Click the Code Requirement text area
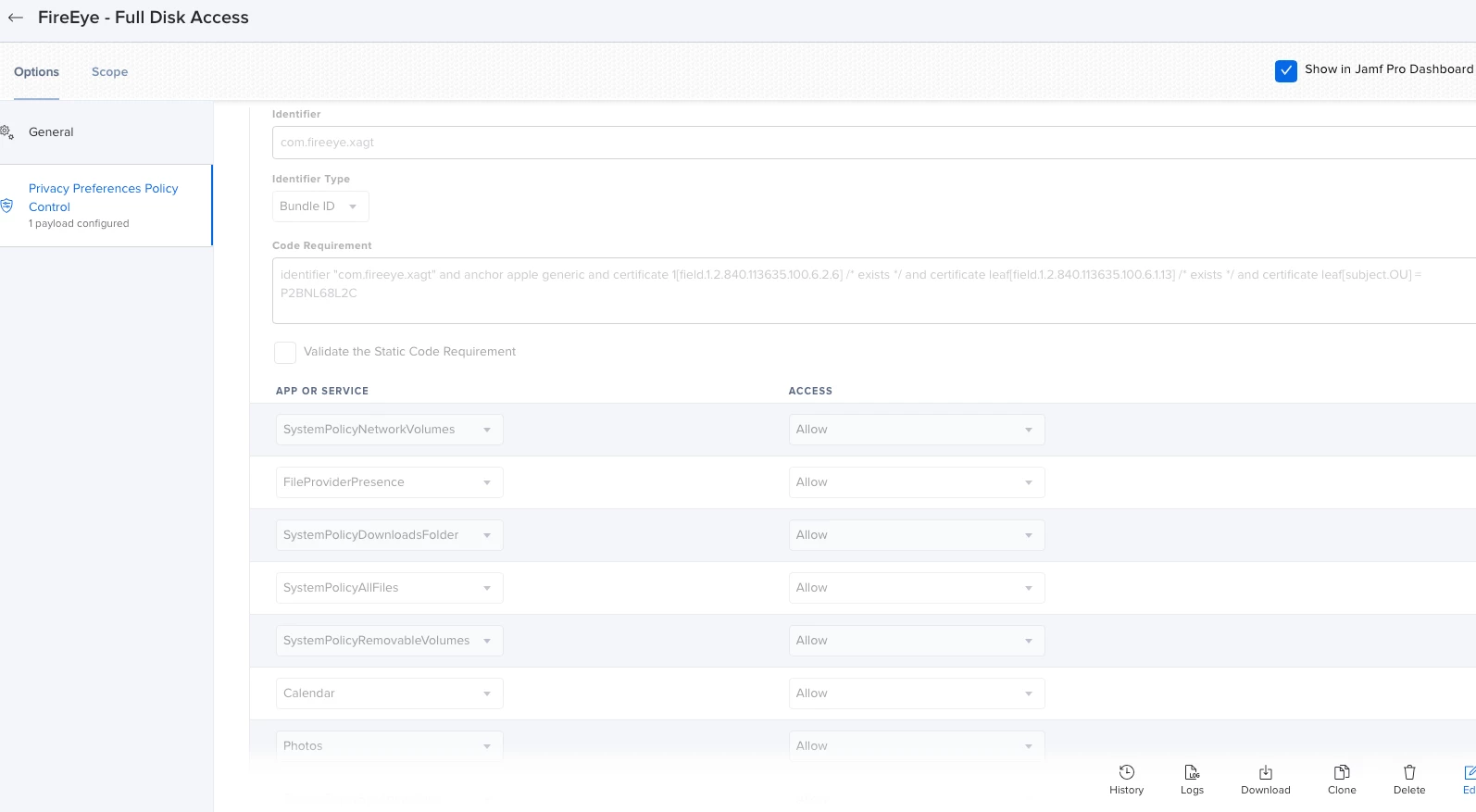 874,291
